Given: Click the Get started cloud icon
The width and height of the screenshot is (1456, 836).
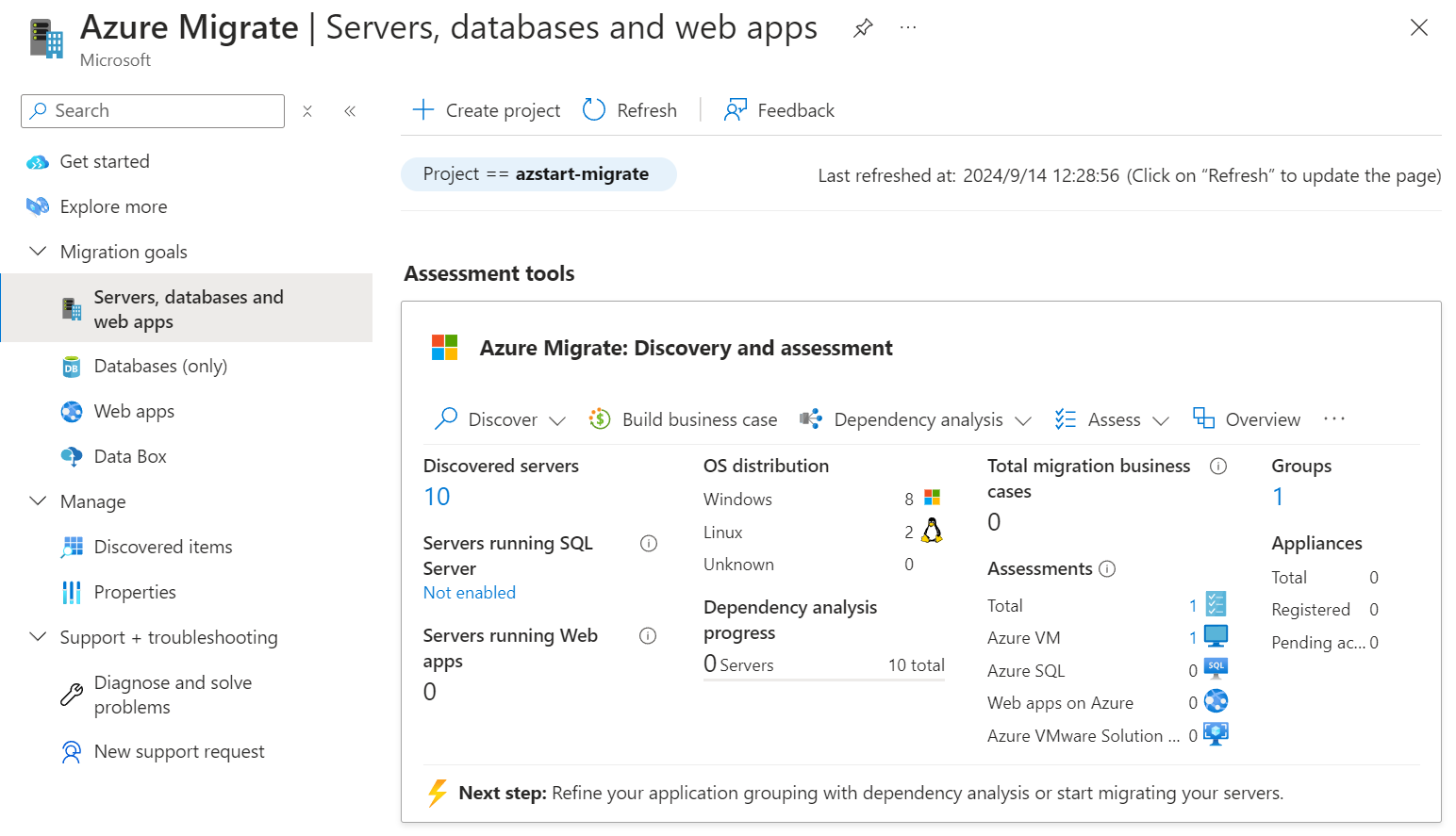Looking at the screenshot, I should click(x=38, y=162).
